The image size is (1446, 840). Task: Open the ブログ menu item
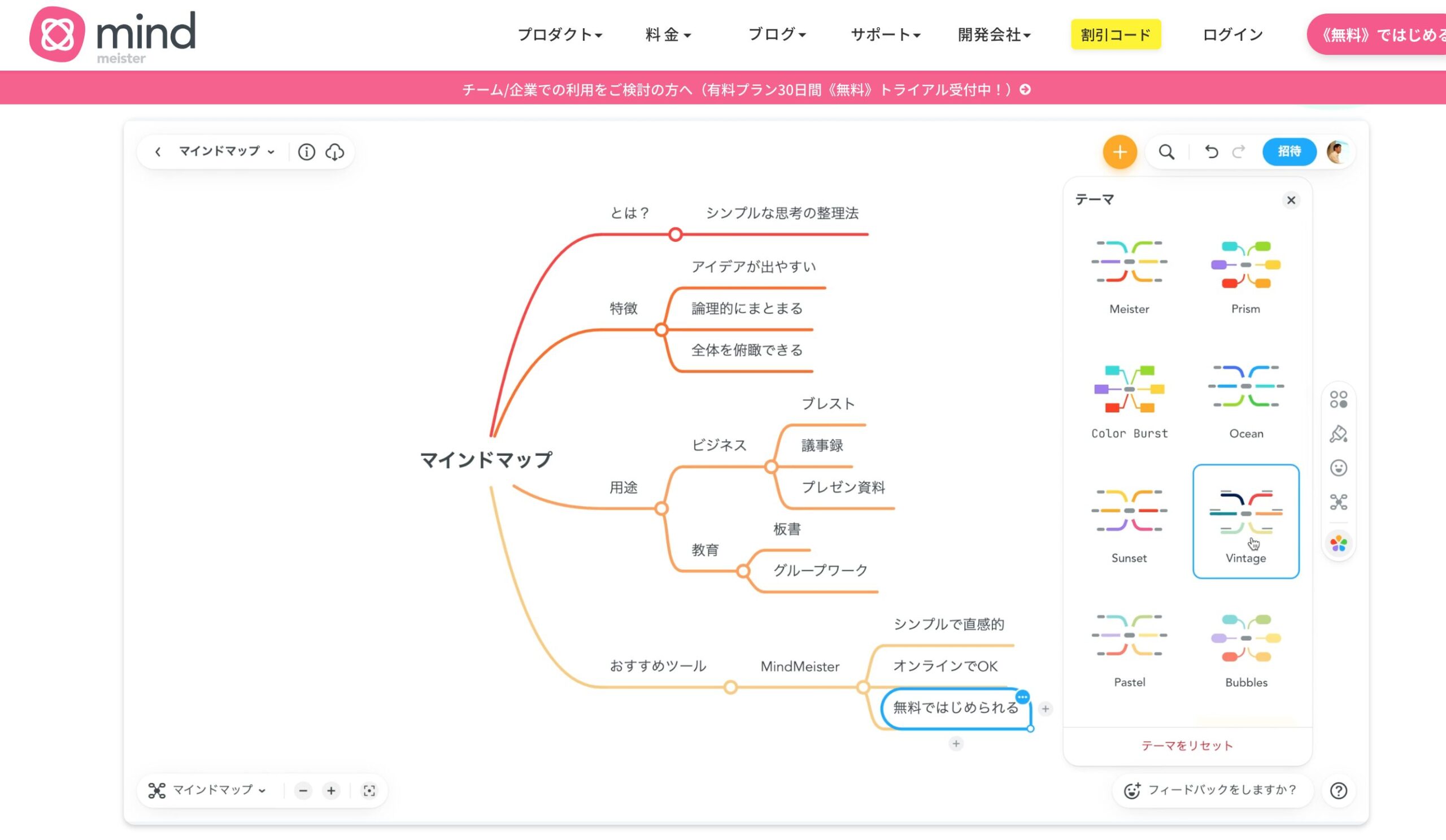pyautogui.click(x=775, y=35)
